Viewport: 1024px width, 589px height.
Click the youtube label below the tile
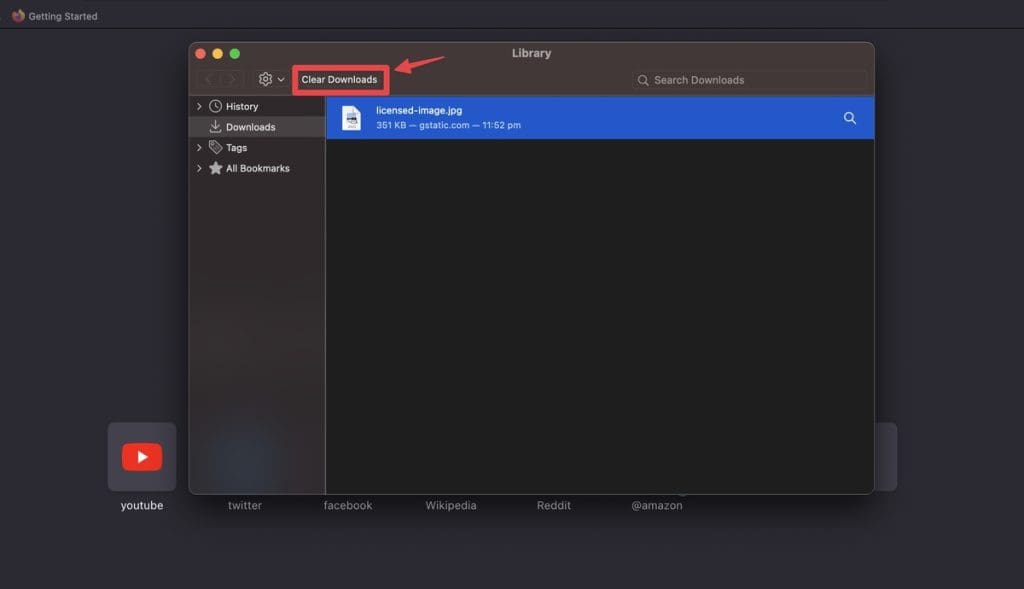tap(142, 505)
